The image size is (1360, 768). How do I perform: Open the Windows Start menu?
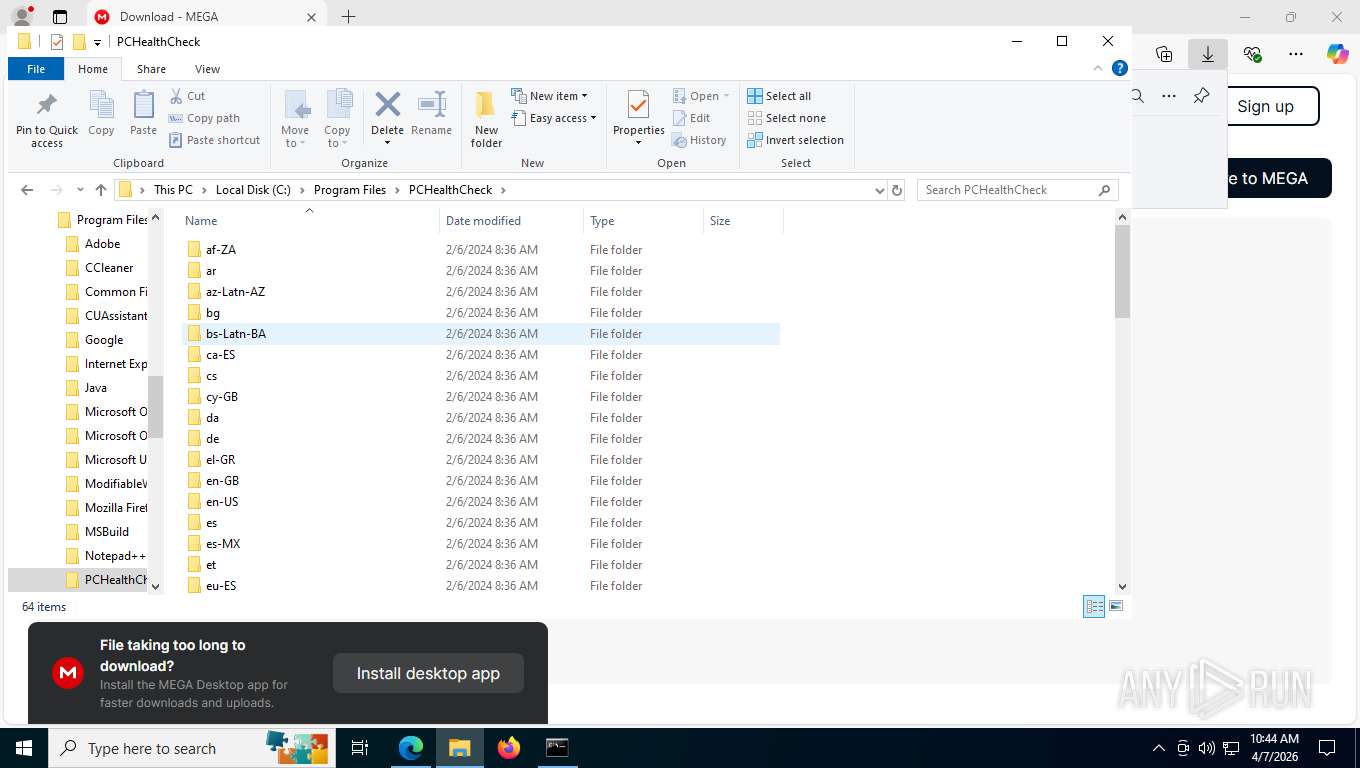(23, 747)
